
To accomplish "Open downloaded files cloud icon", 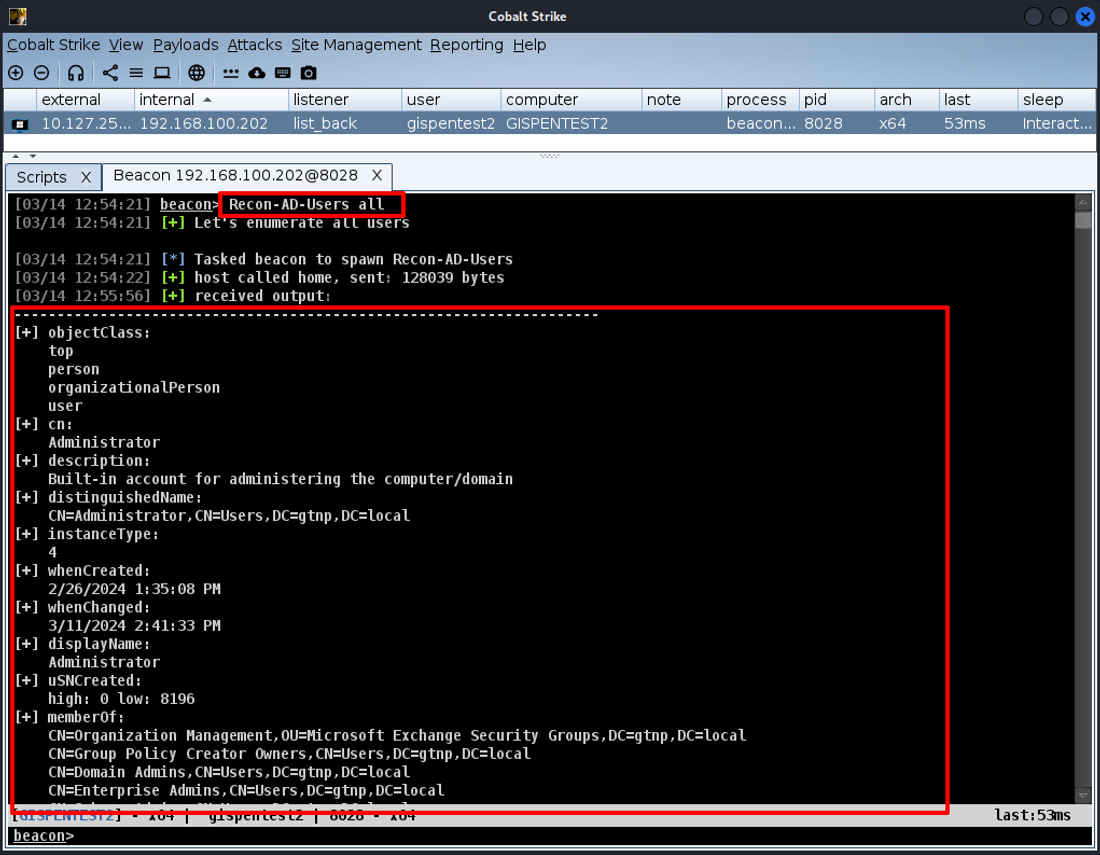I will point(257,73).
